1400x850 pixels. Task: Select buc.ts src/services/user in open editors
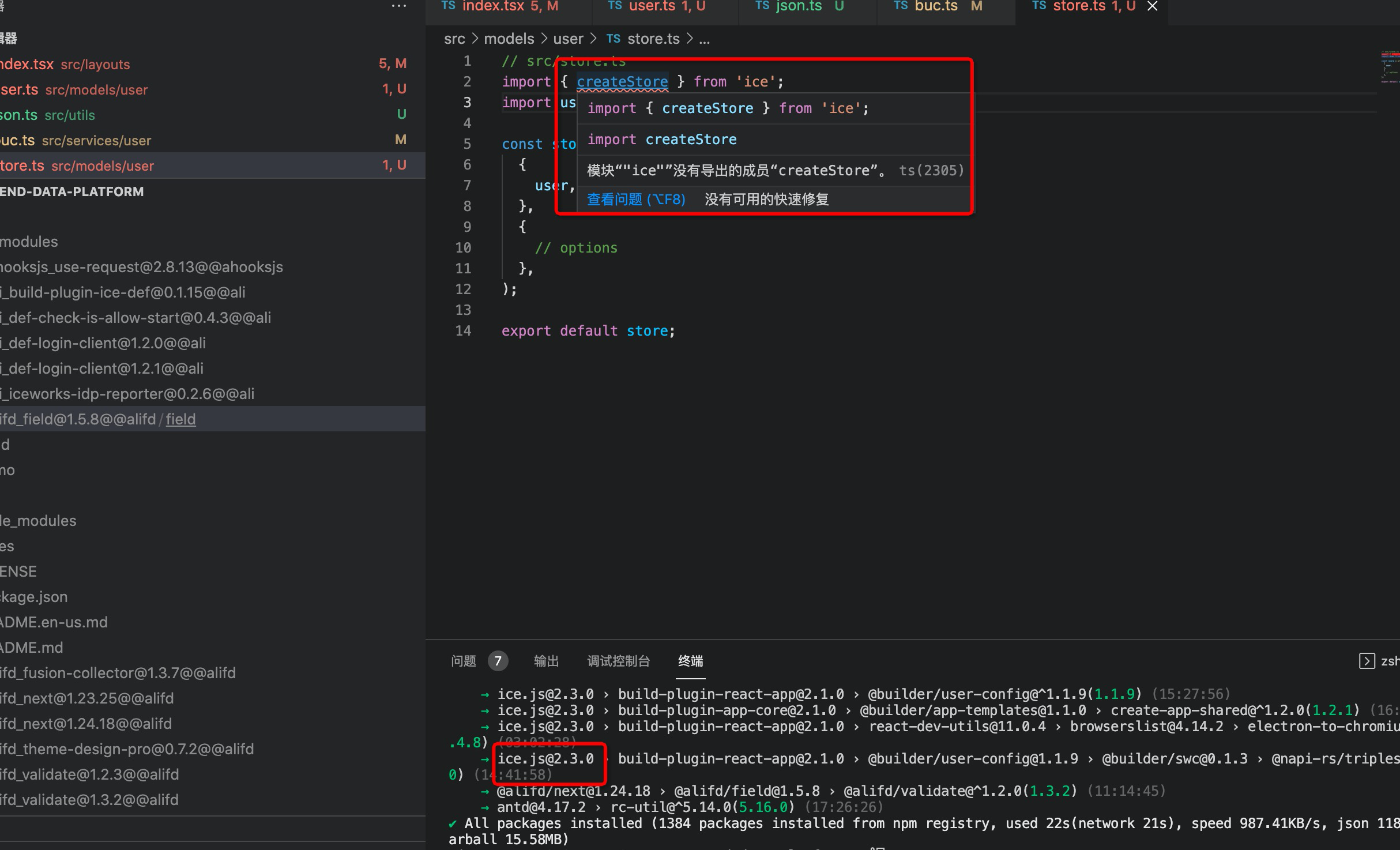click(x=213, y=140)
